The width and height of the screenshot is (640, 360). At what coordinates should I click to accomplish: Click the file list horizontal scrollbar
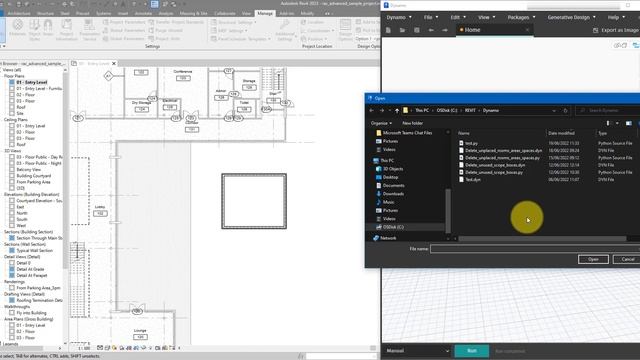542,239
